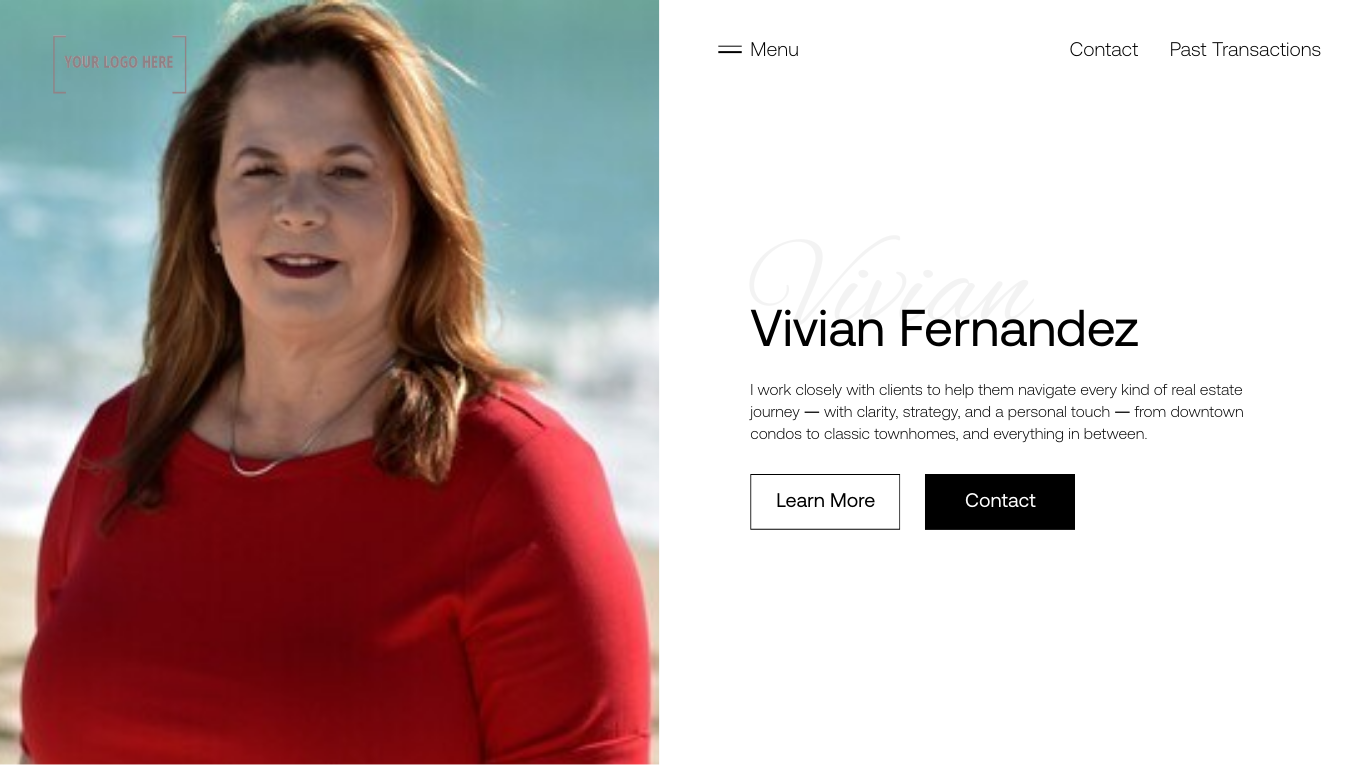This screenshot has height=768, width=1366.
Task: Click the word 'Fernandez' in the heading
Action: [x=1018, y=329]
